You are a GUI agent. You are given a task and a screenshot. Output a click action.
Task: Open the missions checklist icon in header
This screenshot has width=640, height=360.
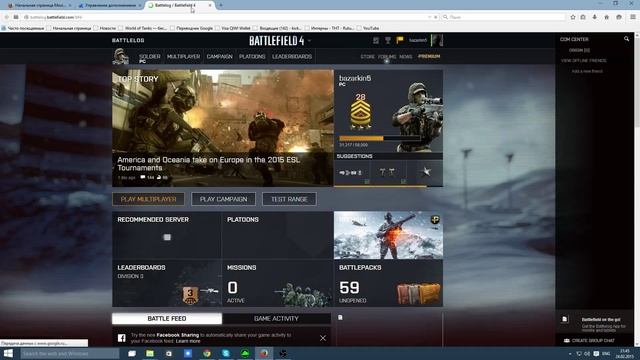pos(376,40)
